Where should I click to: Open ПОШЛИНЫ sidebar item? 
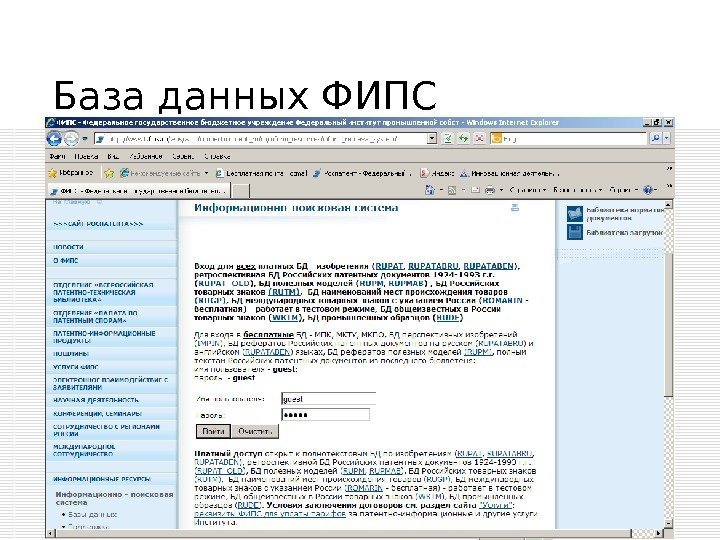[71, 354]
